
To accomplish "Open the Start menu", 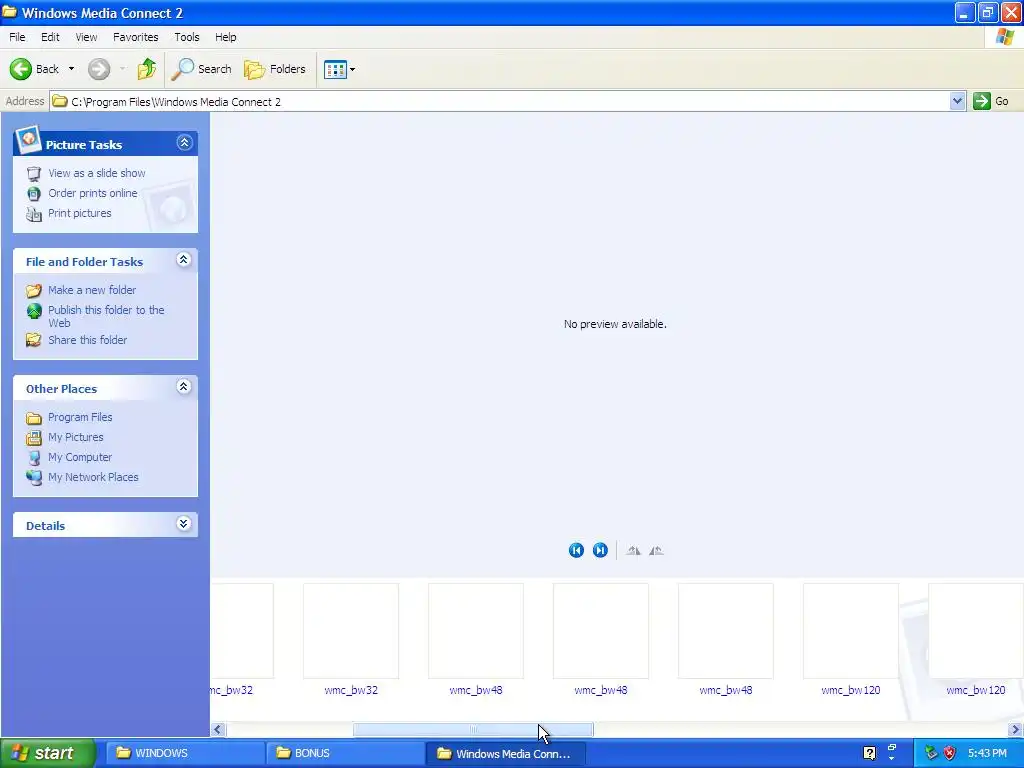I will click(x=48, y=753).
